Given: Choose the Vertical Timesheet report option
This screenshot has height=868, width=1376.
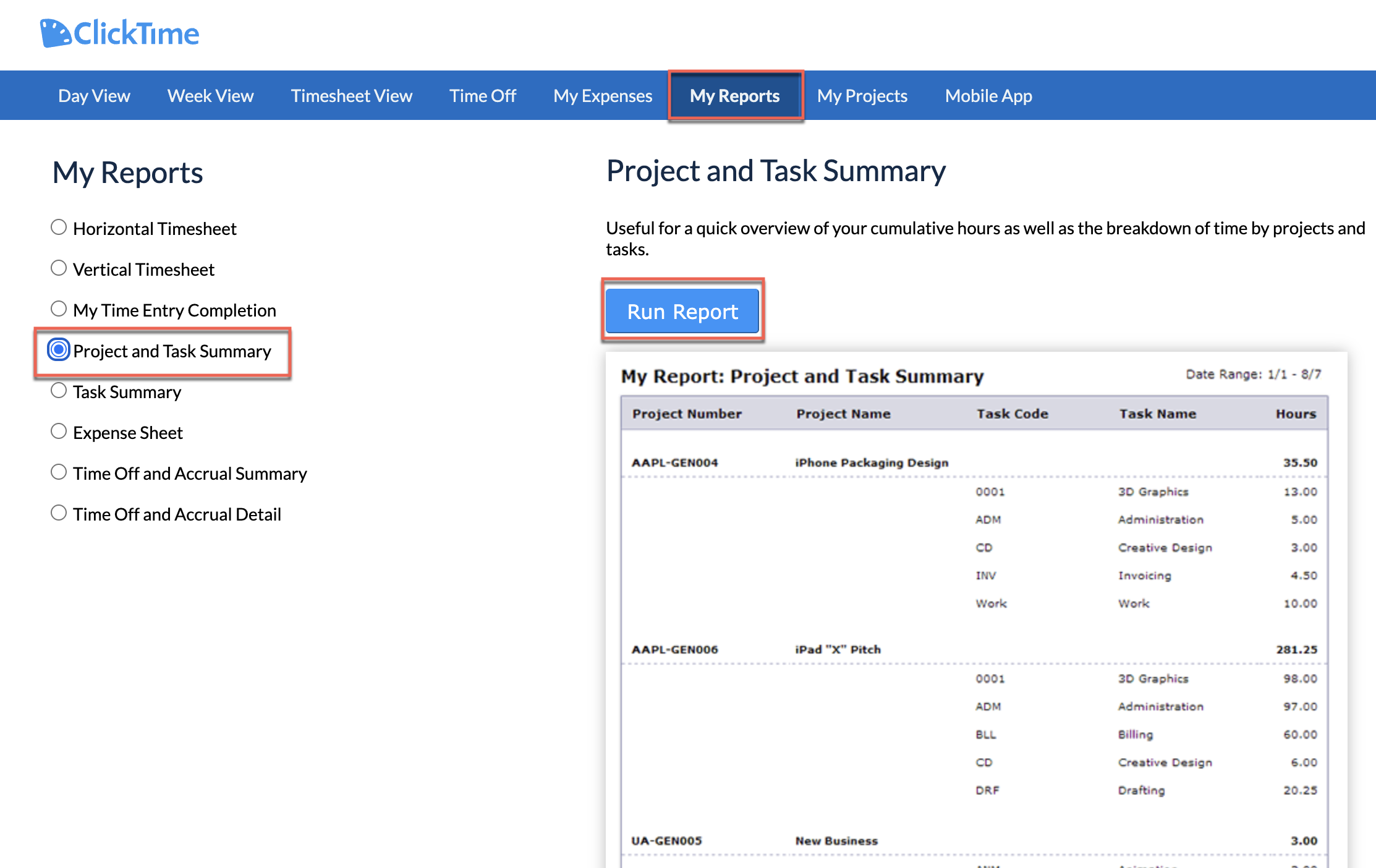Looking at the screenshot, I should 59,268.
